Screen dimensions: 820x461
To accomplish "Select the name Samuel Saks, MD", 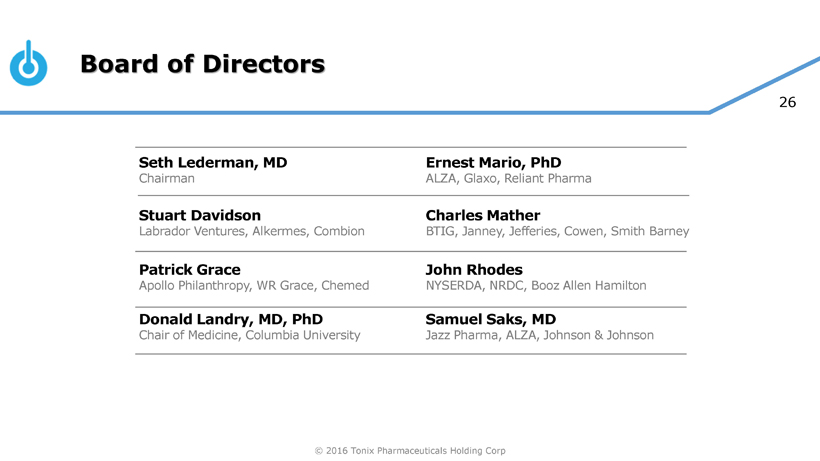I will coord(491,319).
